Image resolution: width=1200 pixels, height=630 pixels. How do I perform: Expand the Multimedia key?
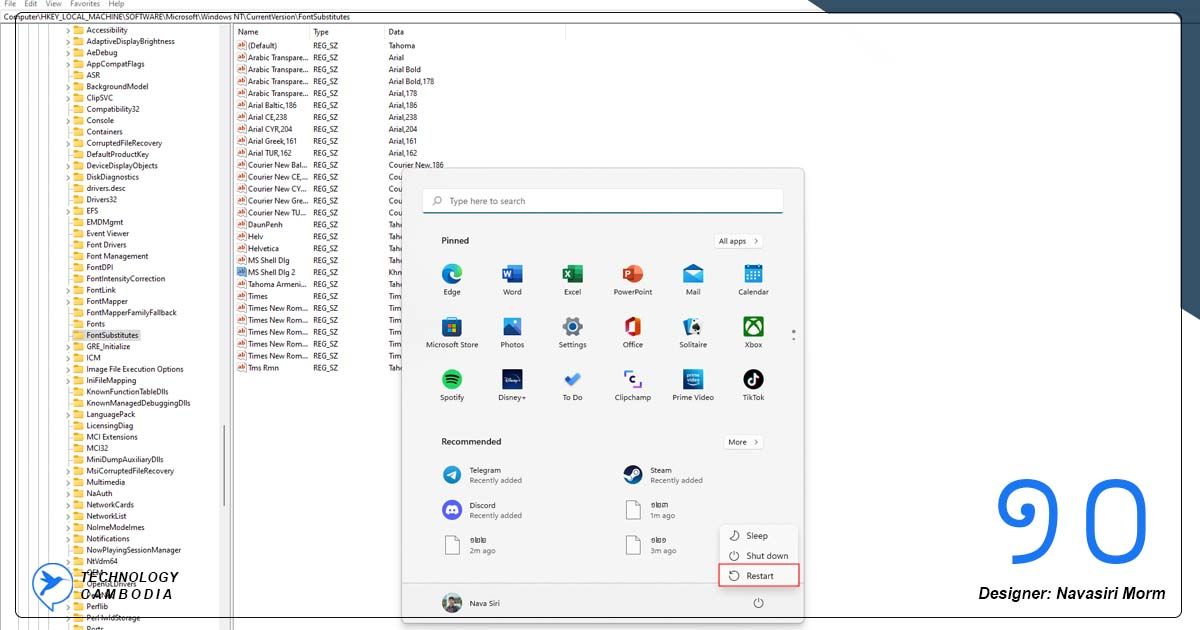[68, 482]
